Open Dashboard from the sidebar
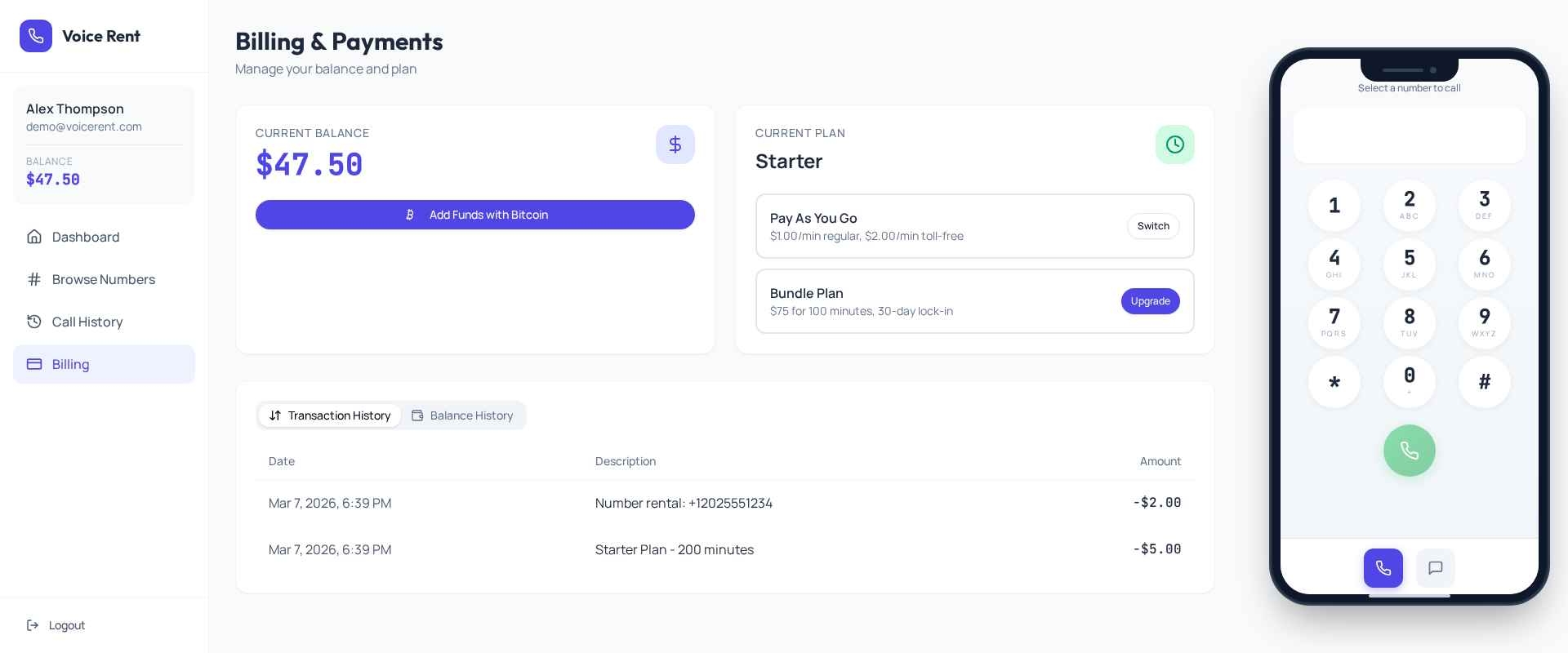The width and height of the screenshot is (1568, 653). click(86, 237)
